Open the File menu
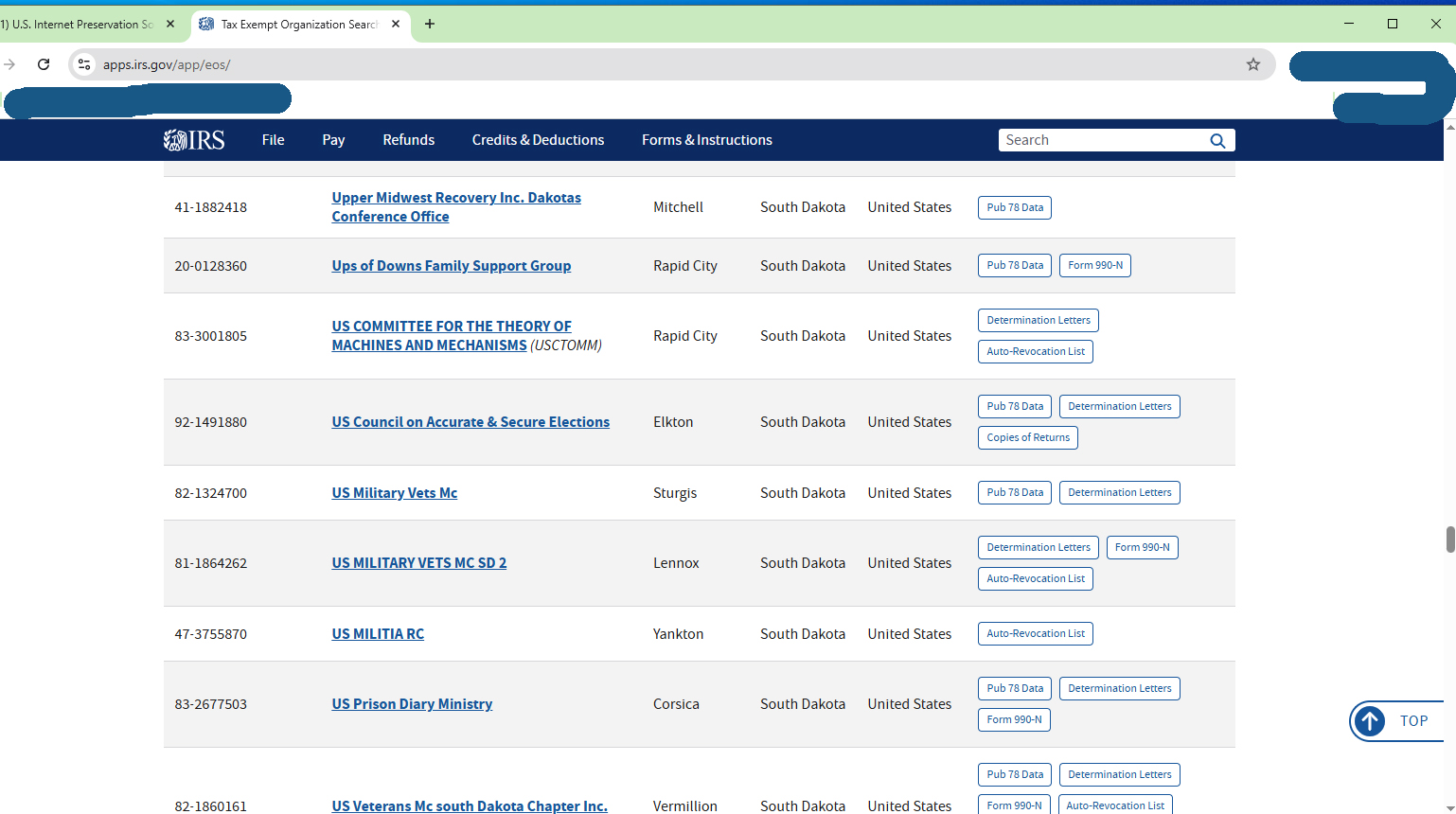Viewport: 1456px width, 814px height. coord(273,140)
